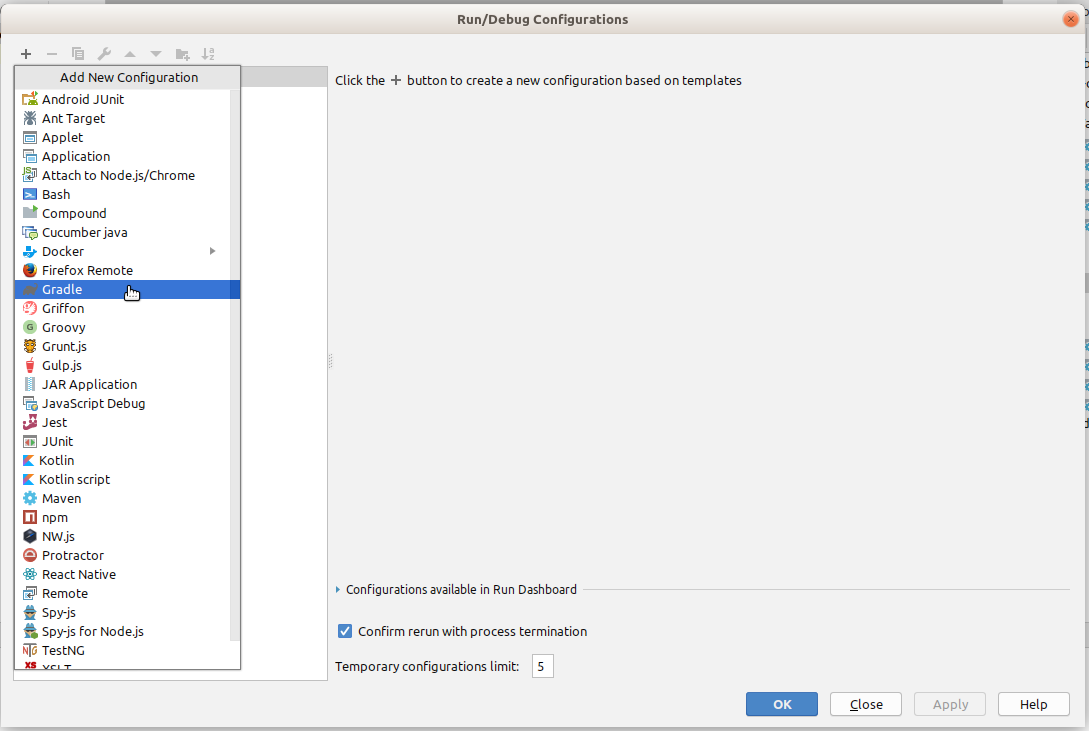Click the Jest icon
Image resolution: width=1089 pixels, height=731 pixels.
30,422
